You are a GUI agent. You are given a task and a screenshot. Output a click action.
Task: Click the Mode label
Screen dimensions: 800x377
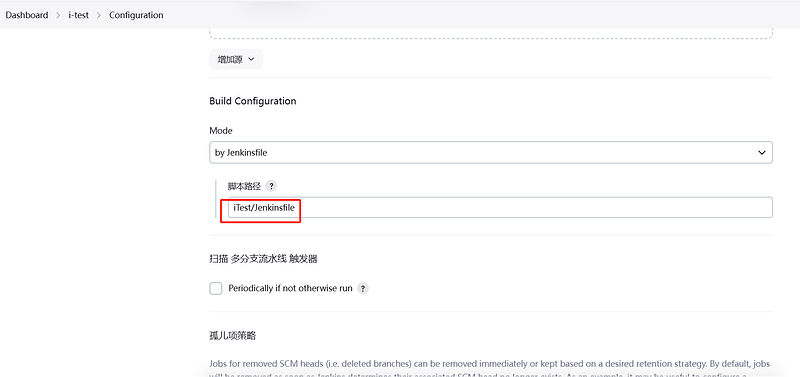[x=221, y=131]
